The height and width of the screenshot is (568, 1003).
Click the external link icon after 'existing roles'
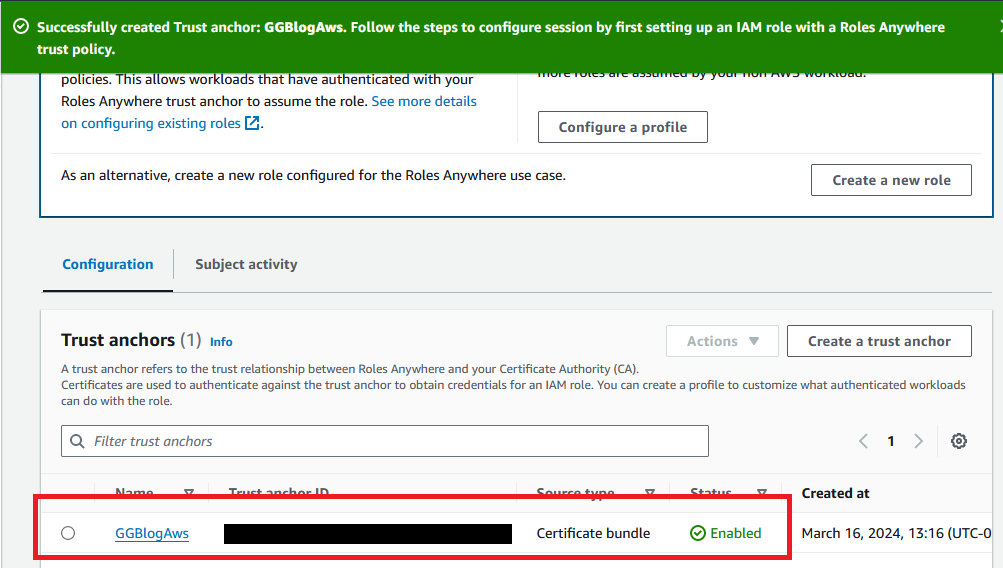pos(253,123)
